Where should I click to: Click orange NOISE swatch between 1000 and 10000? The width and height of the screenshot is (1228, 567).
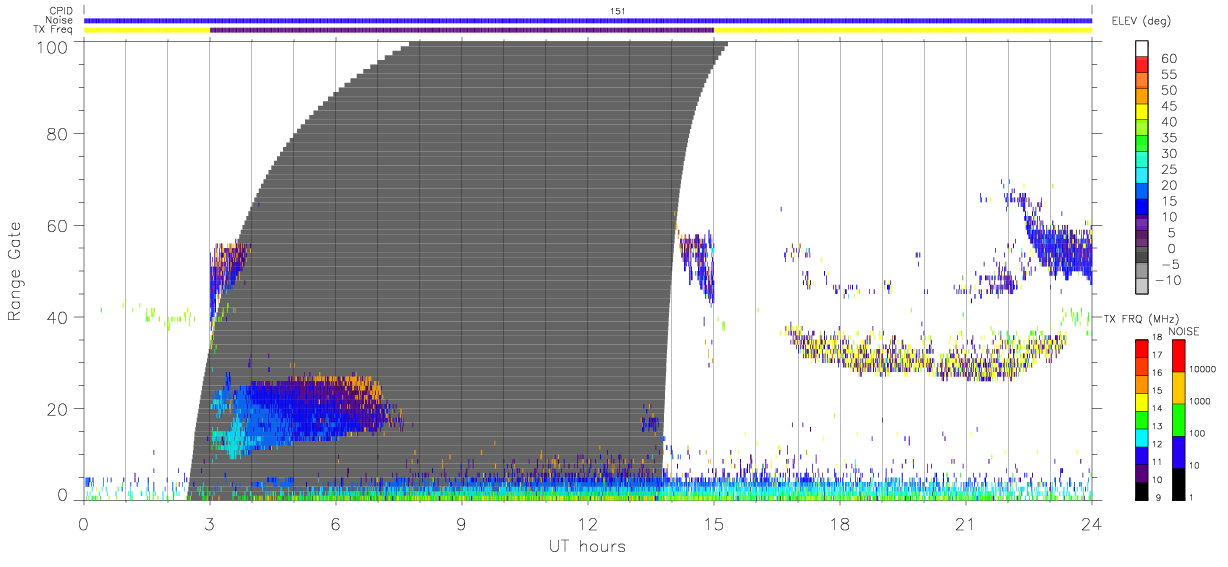1177,388
